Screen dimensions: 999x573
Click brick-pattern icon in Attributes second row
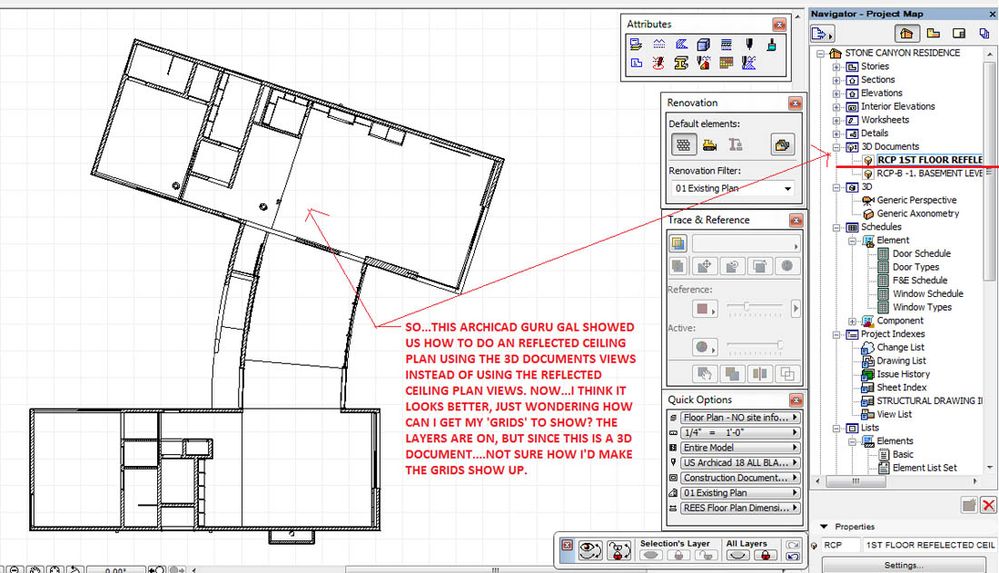[x=726, y=62]
